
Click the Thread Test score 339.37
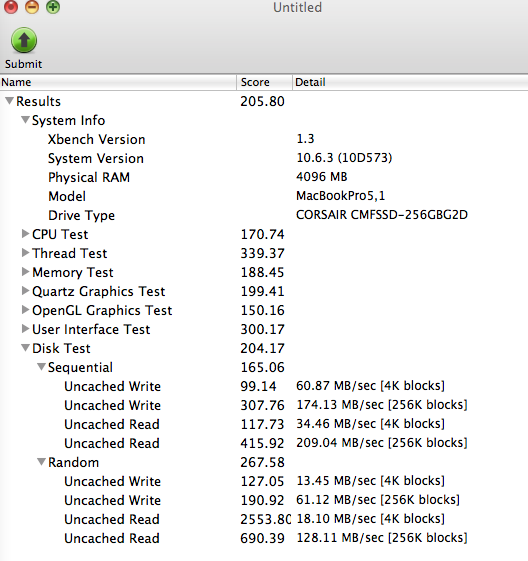pyautogui.click(x=263, y=253)
